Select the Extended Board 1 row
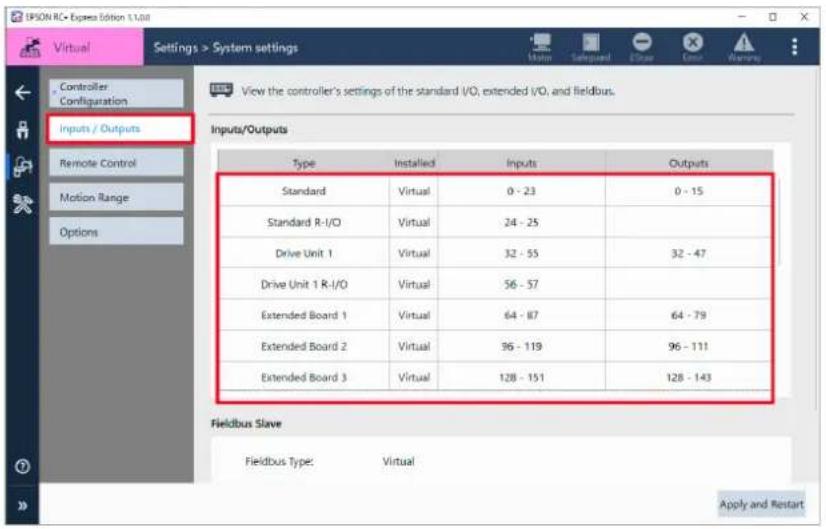Screen dimensions: 826x529 [x=495, y=315]
